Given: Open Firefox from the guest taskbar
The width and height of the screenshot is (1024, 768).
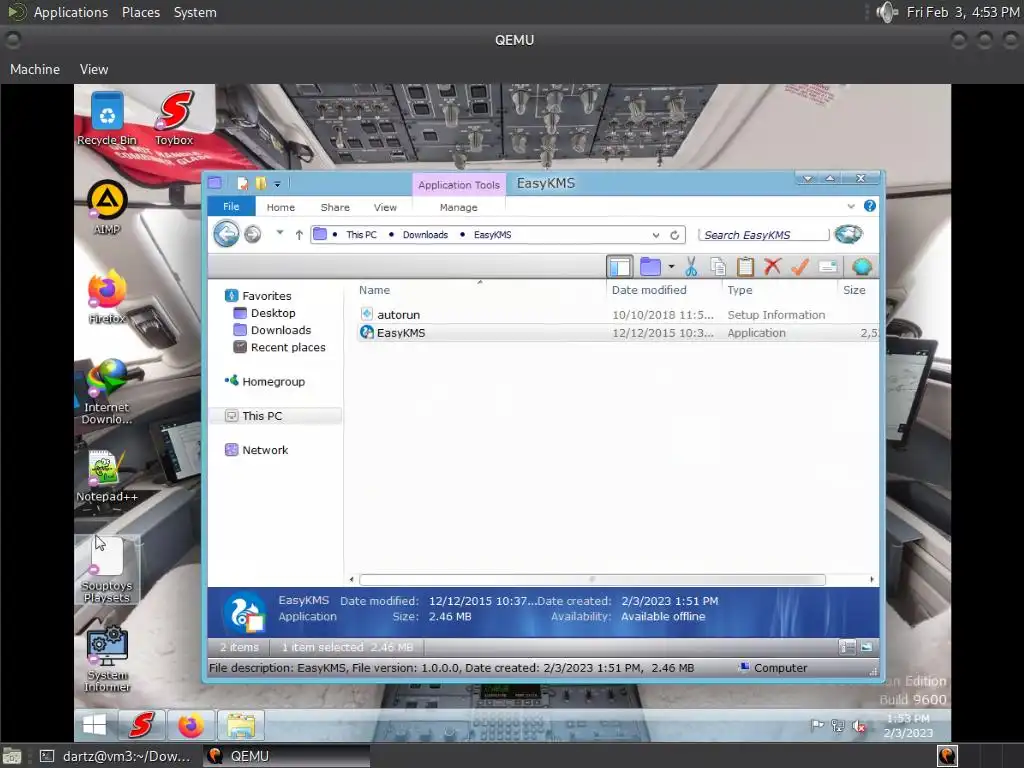Looking at the screenshot, I should coord(191,725).
